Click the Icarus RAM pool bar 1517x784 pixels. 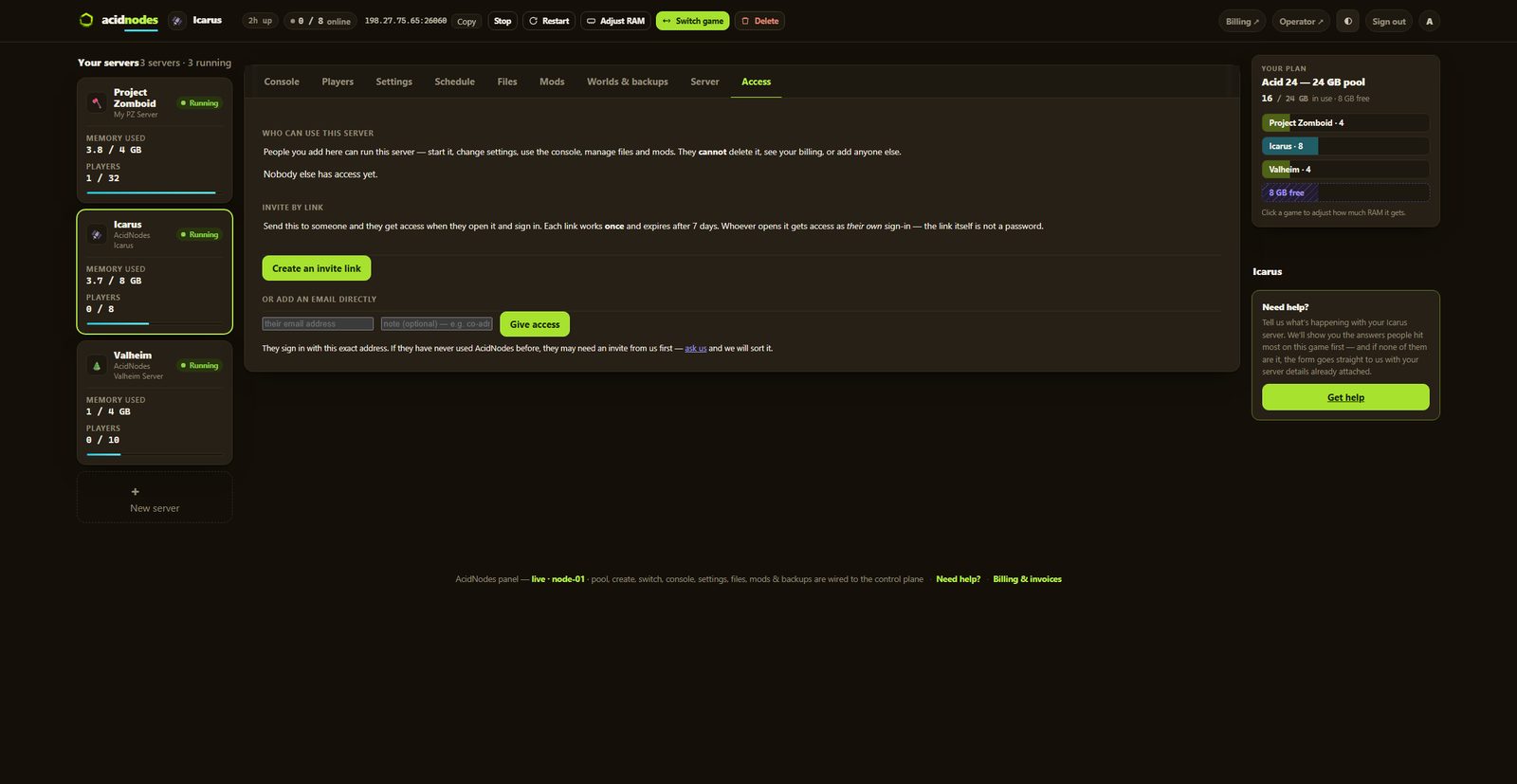coord(1345,146)
